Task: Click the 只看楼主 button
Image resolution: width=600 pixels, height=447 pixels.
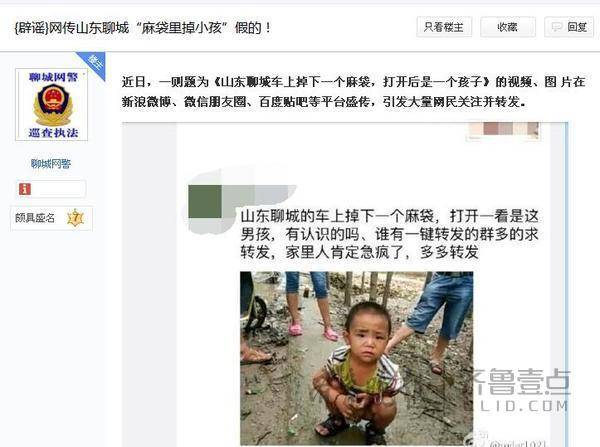Action: coord(444,27)
